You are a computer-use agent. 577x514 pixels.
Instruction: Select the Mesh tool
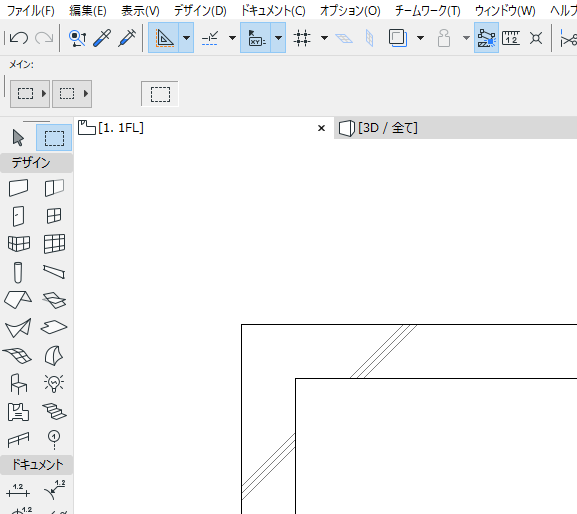pos(17,355)
